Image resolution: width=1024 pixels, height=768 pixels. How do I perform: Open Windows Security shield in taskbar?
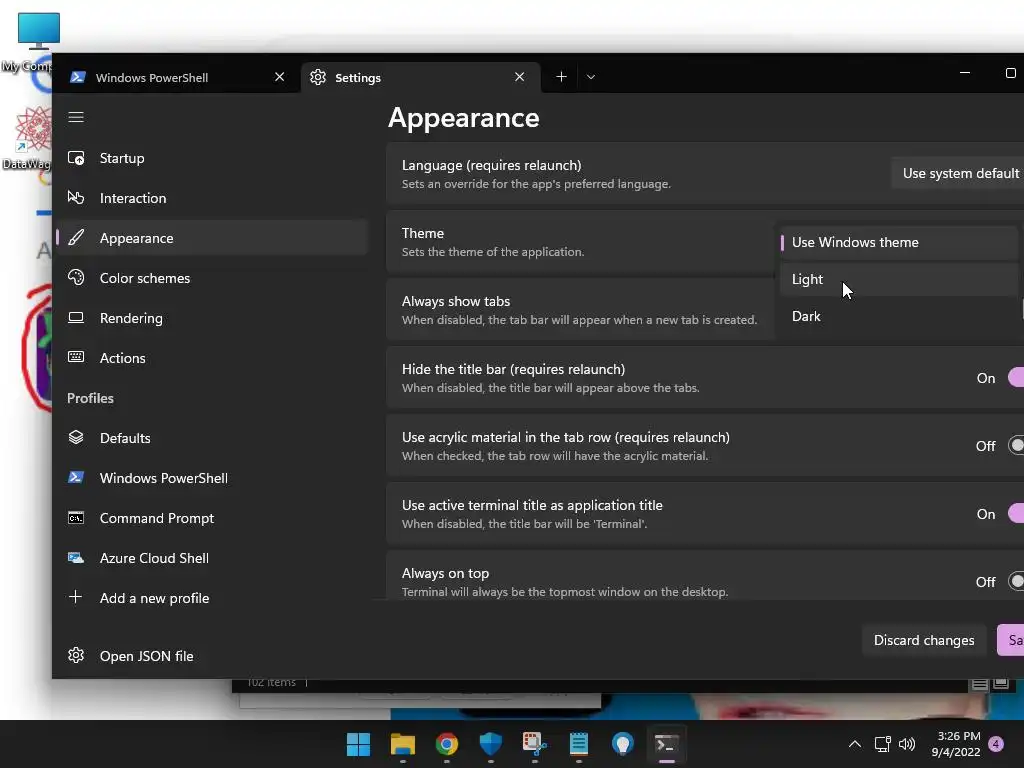(x=490, y=744)
